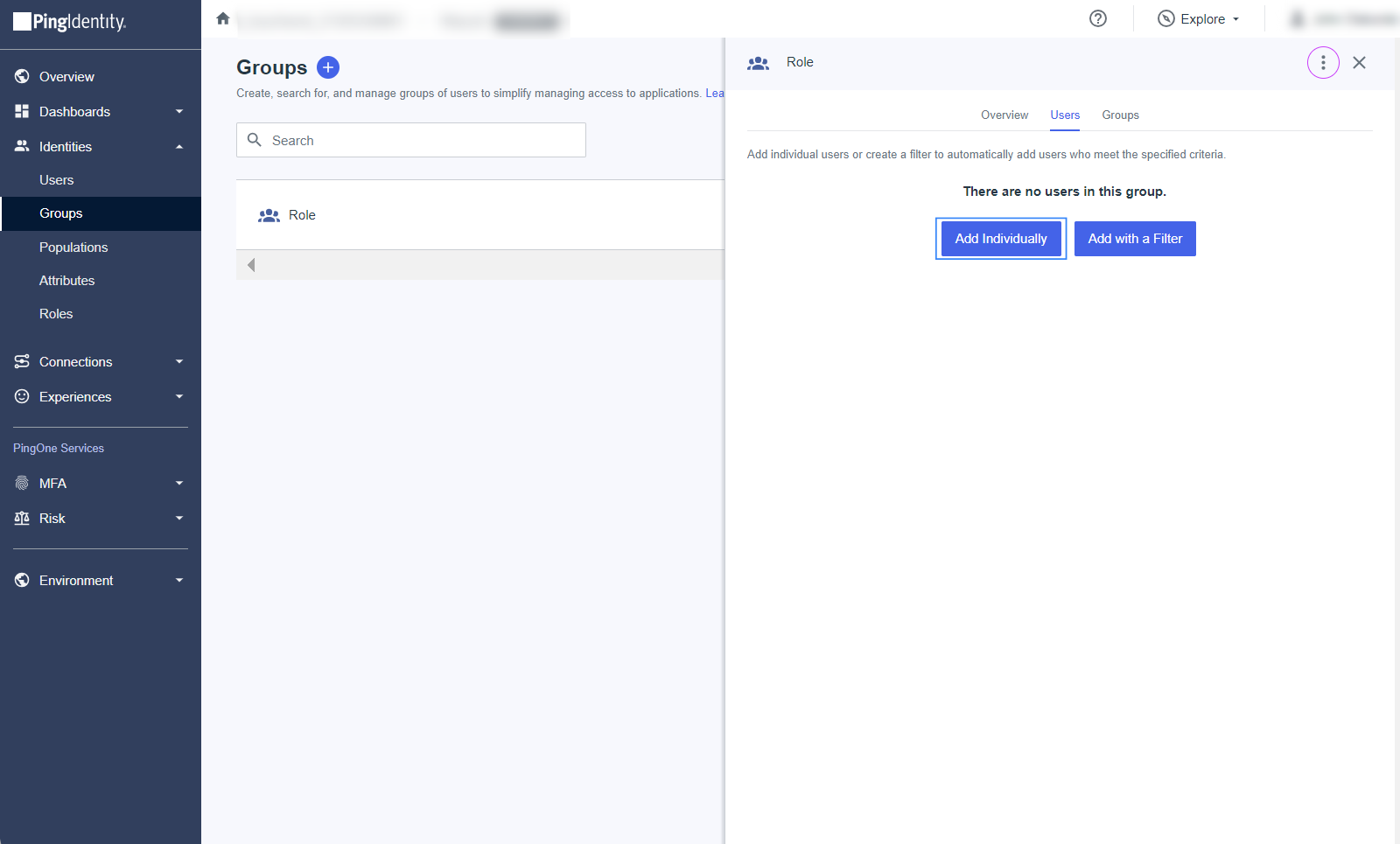The image size is (1400, 844).
Task: Open the help question mark icon
Action: pos(1098,18)
